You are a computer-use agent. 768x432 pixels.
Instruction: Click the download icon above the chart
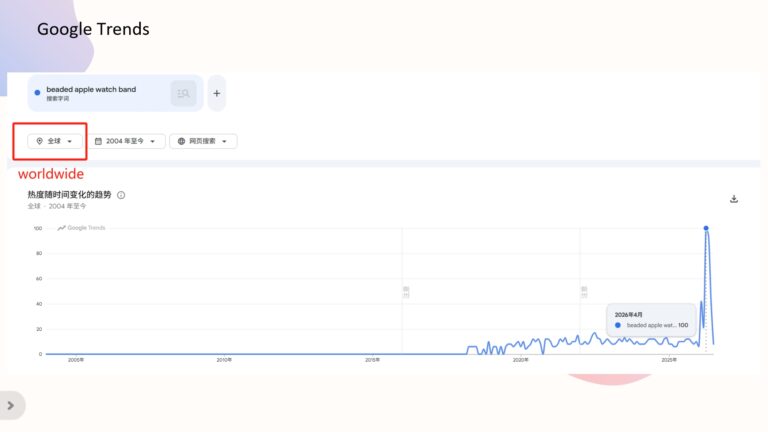[734, 199]
